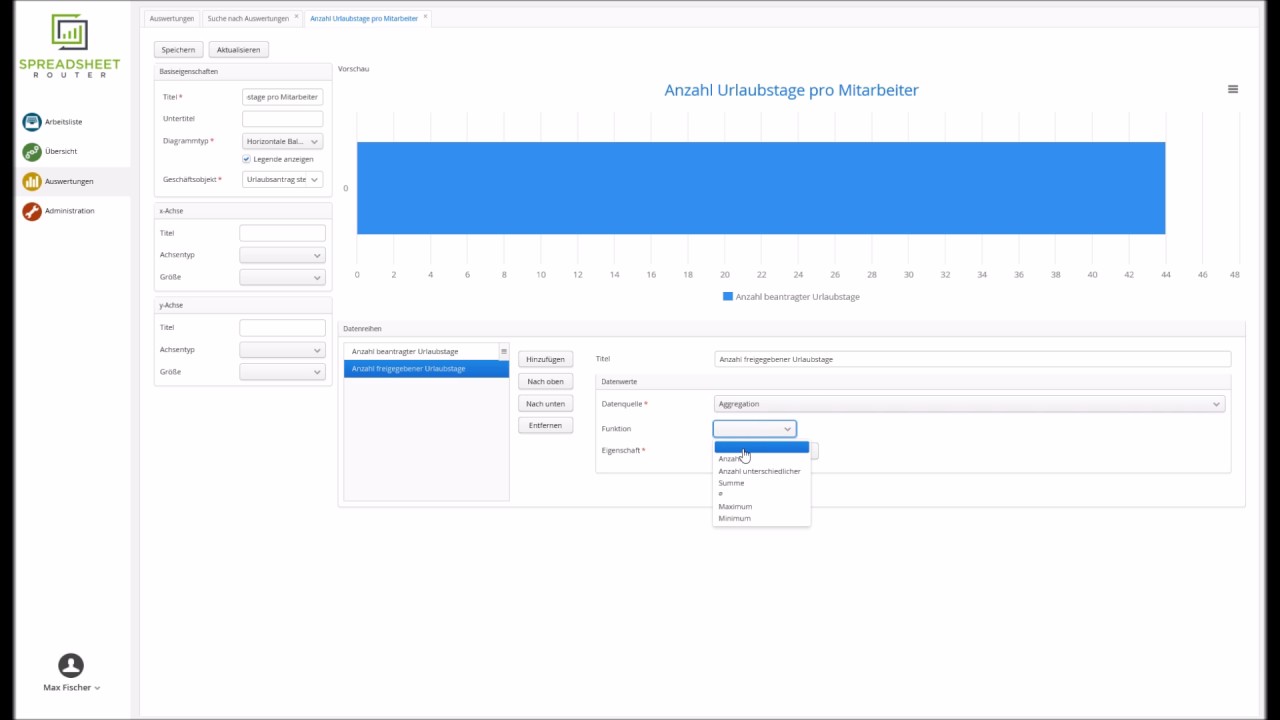
Task: Click the Datenreihen Titel input field
Action: click(x=973, y=359)
